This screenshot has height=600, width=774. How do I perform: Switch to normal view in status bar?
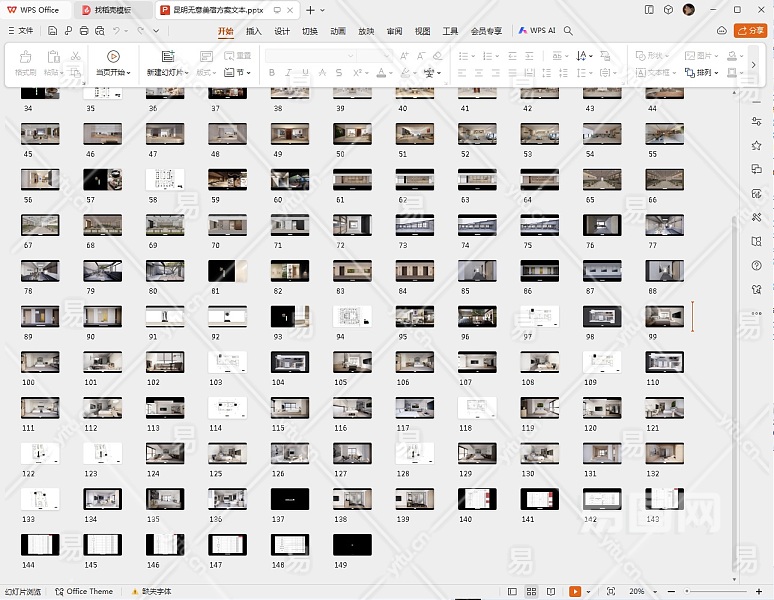coord(511,591)
